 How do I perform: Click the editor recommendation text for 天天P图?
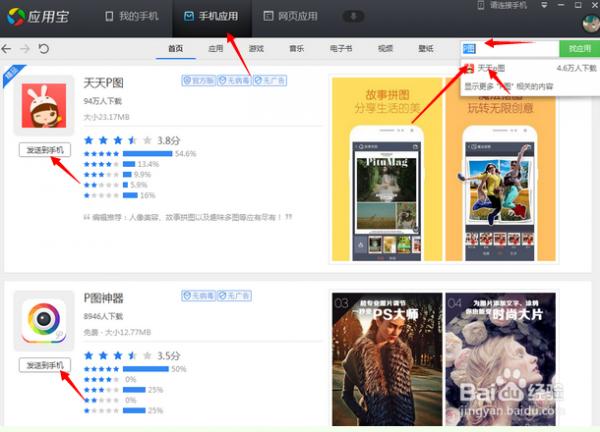(x=188, y=217)
